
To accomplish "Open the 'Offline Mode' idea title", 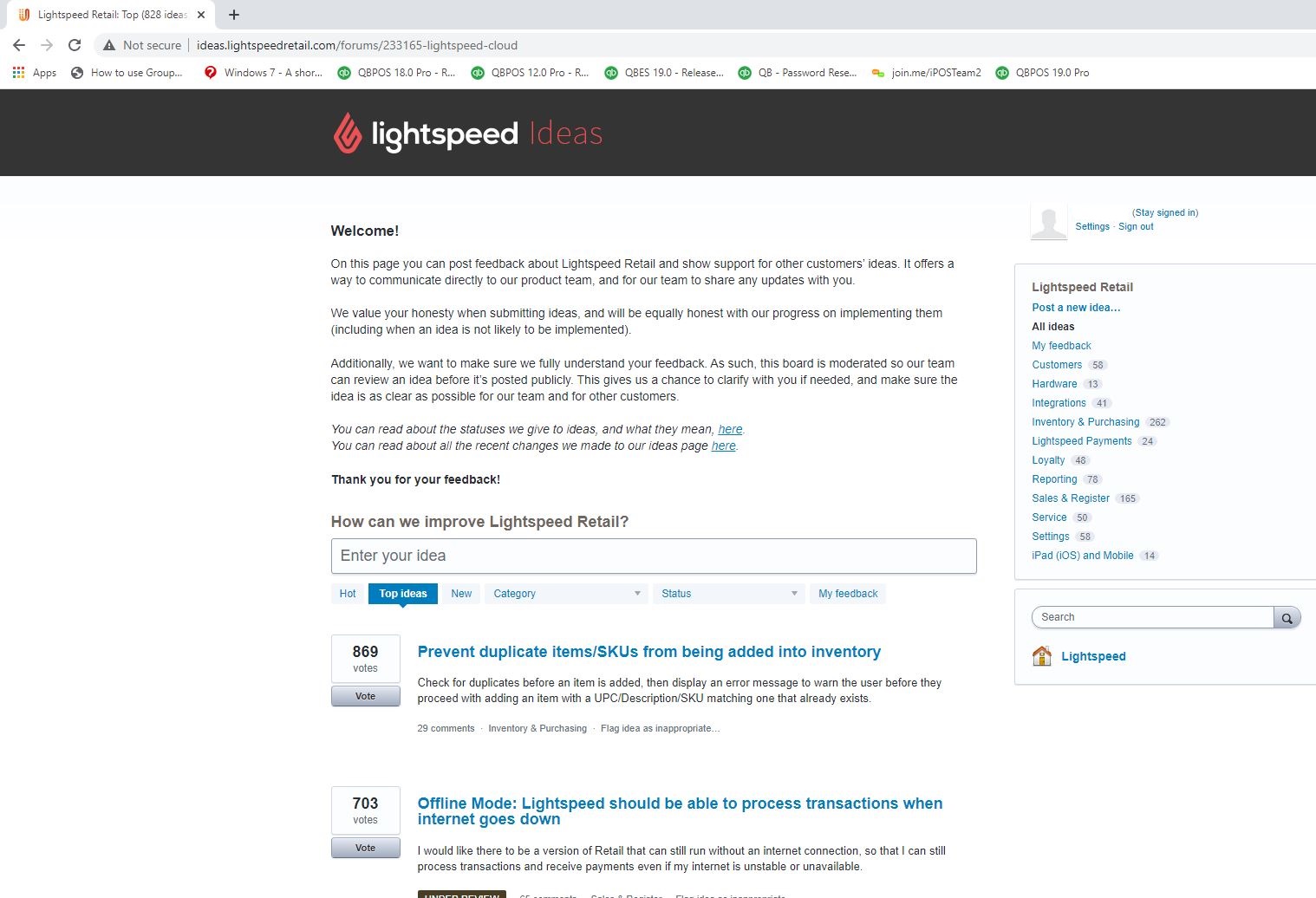I will tap(681, 811).
